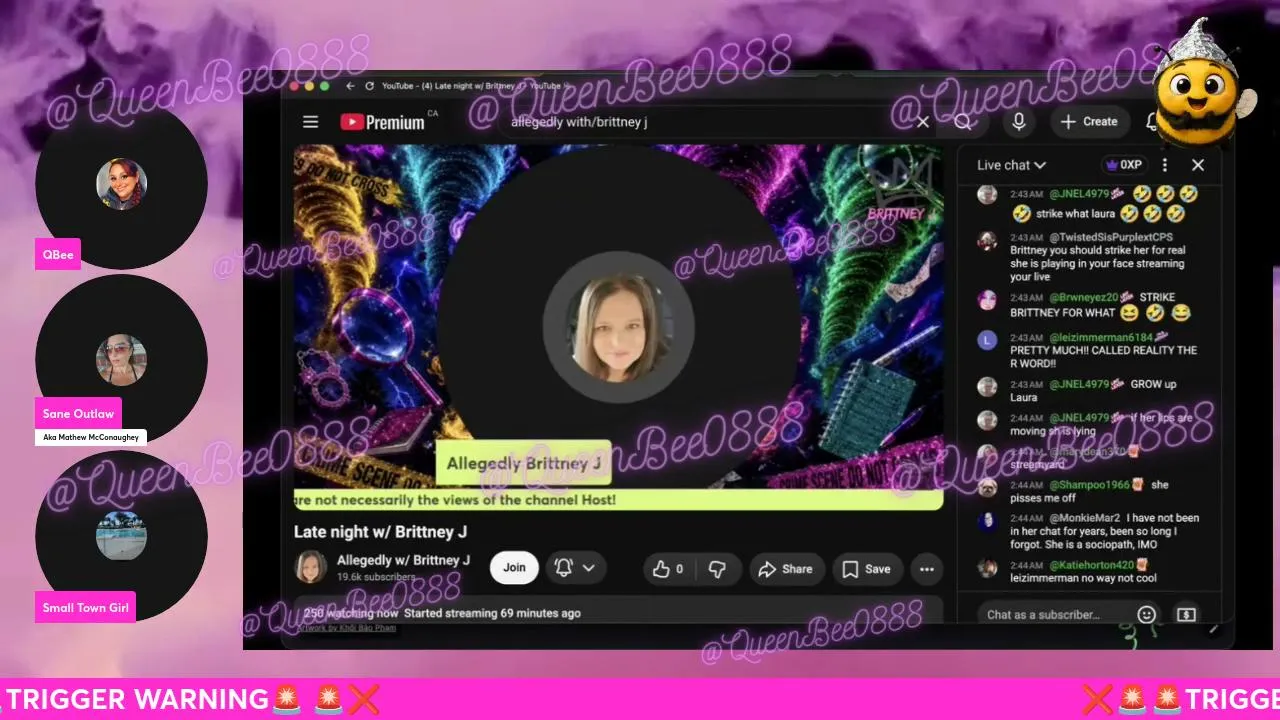The height and width of the screenshot is (720, 1280).
Task: Dislike the stream with thumbs down
Action: [717, 569]
